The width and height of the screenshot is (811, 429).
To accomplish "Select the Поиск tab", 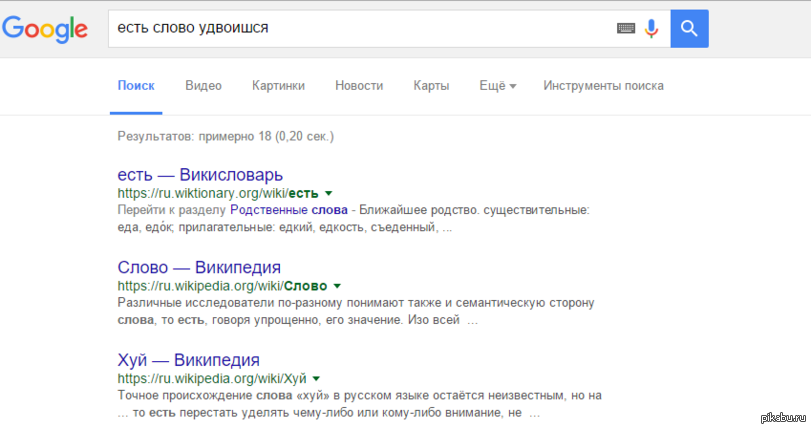I will 136,86.
